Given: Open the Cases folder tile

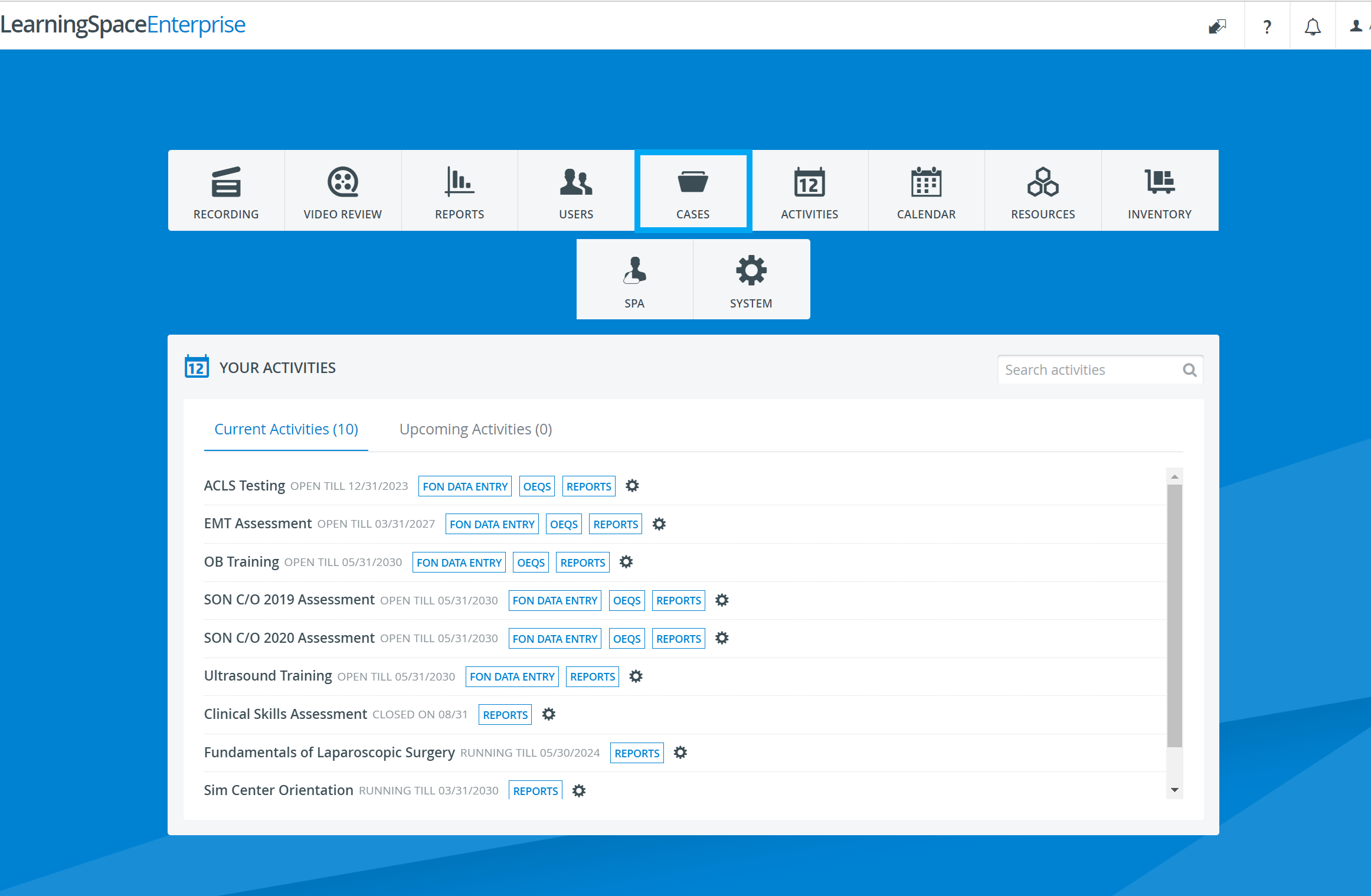Looking at the screenshot, I should coord(693,191).
